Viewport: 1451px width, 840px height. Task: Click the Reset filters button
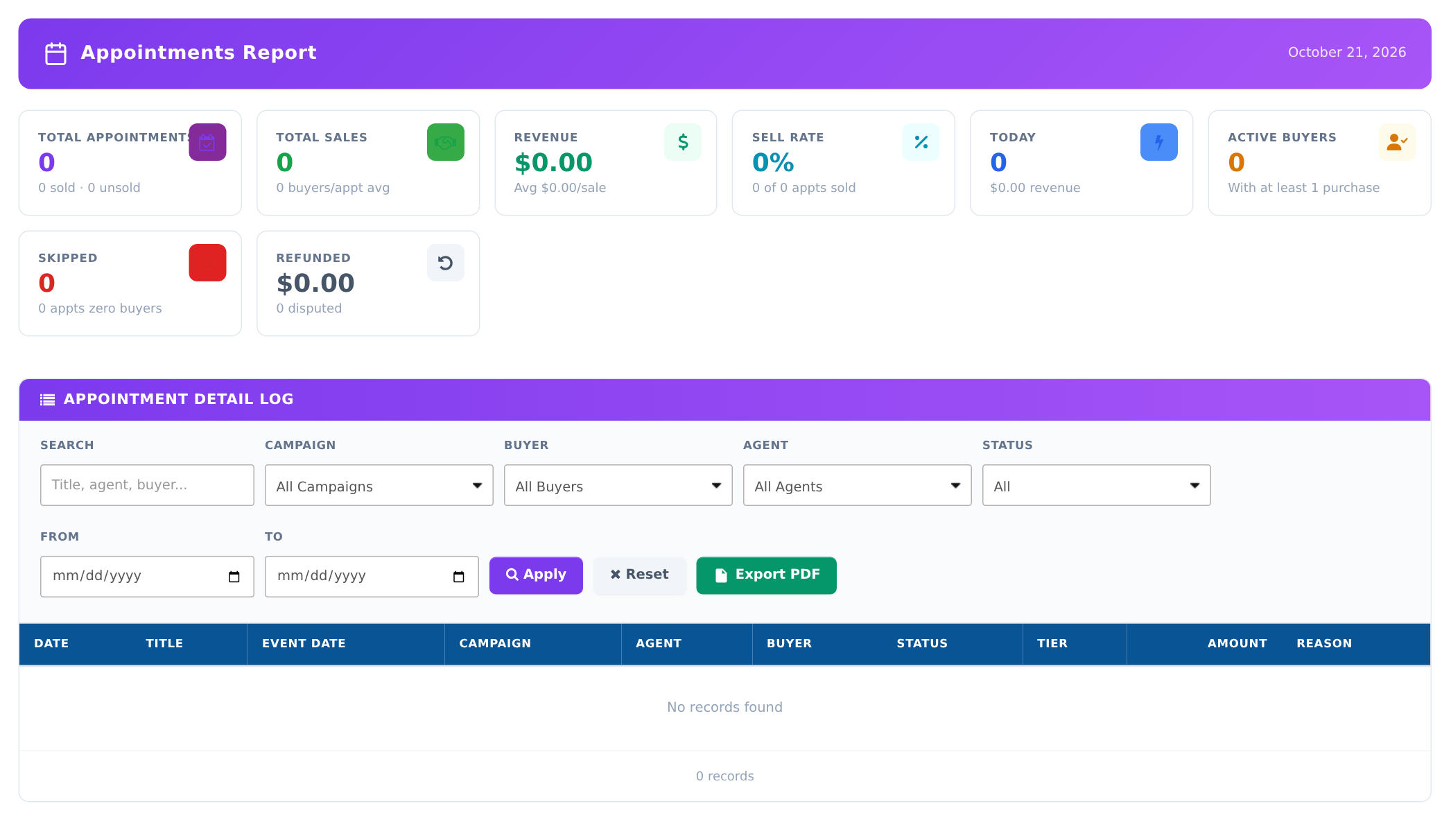pyautogui.click(x=639, y=575)
